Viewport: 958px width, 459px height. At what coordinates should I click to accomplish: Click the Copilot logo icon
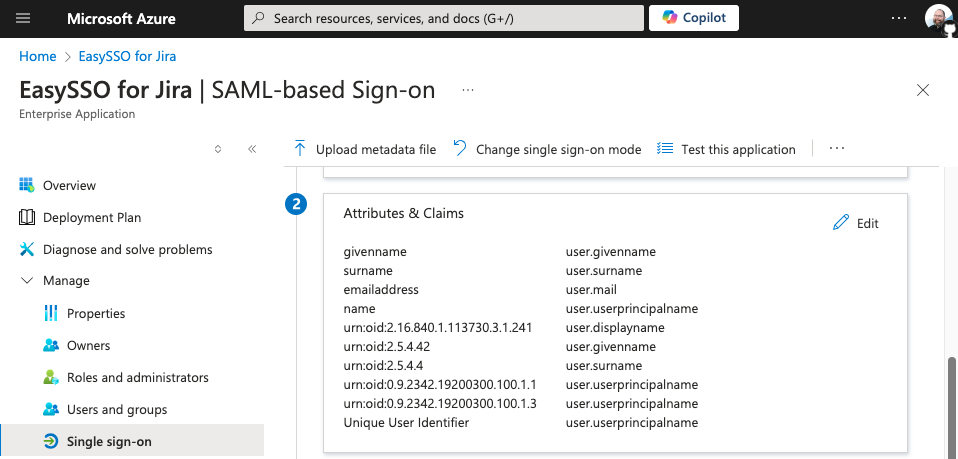670,18
